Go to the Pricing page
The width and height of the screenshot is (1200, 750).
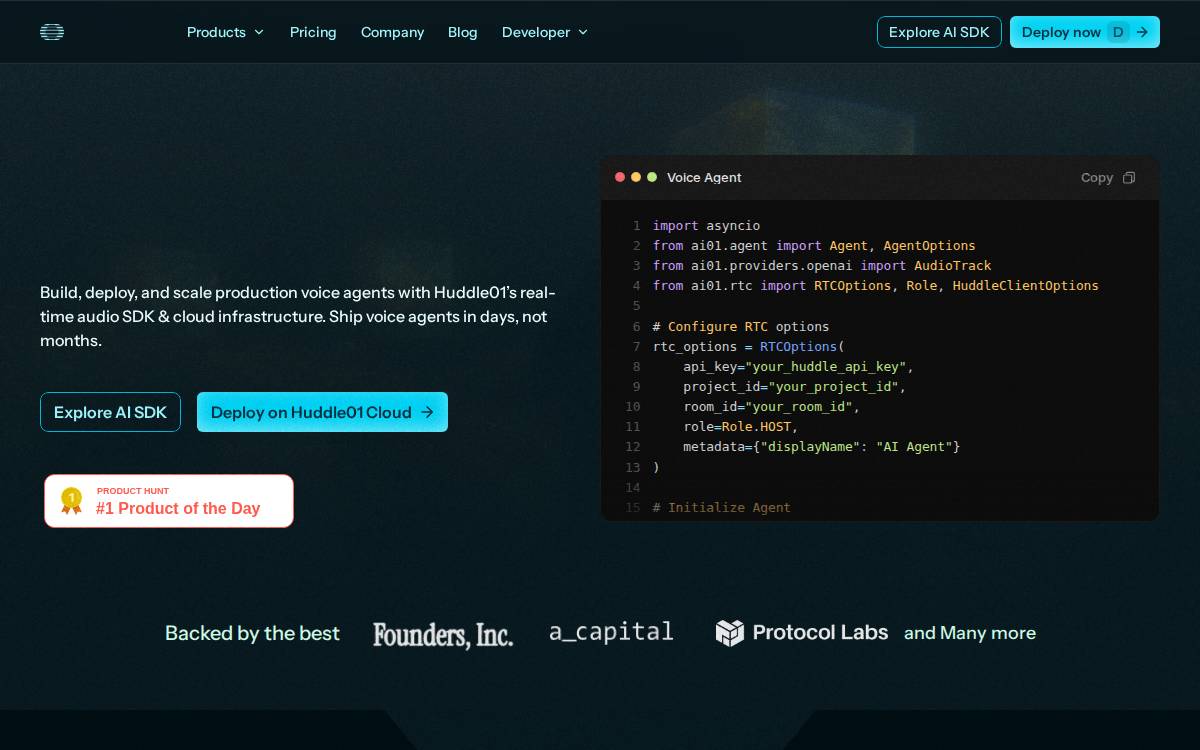(313, 32)
